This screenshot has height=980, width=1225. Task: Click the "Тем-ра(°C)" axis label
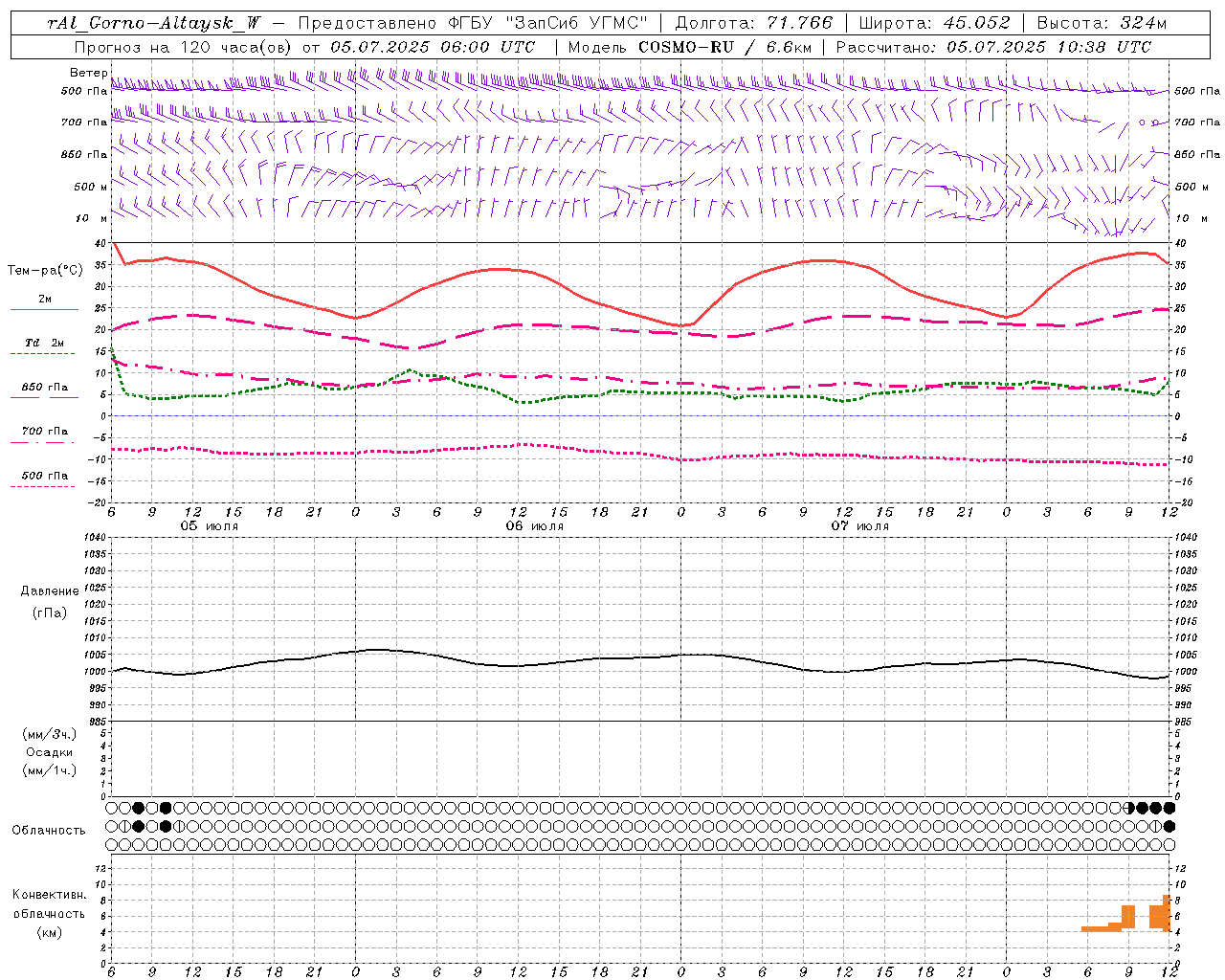pos(45,271)
